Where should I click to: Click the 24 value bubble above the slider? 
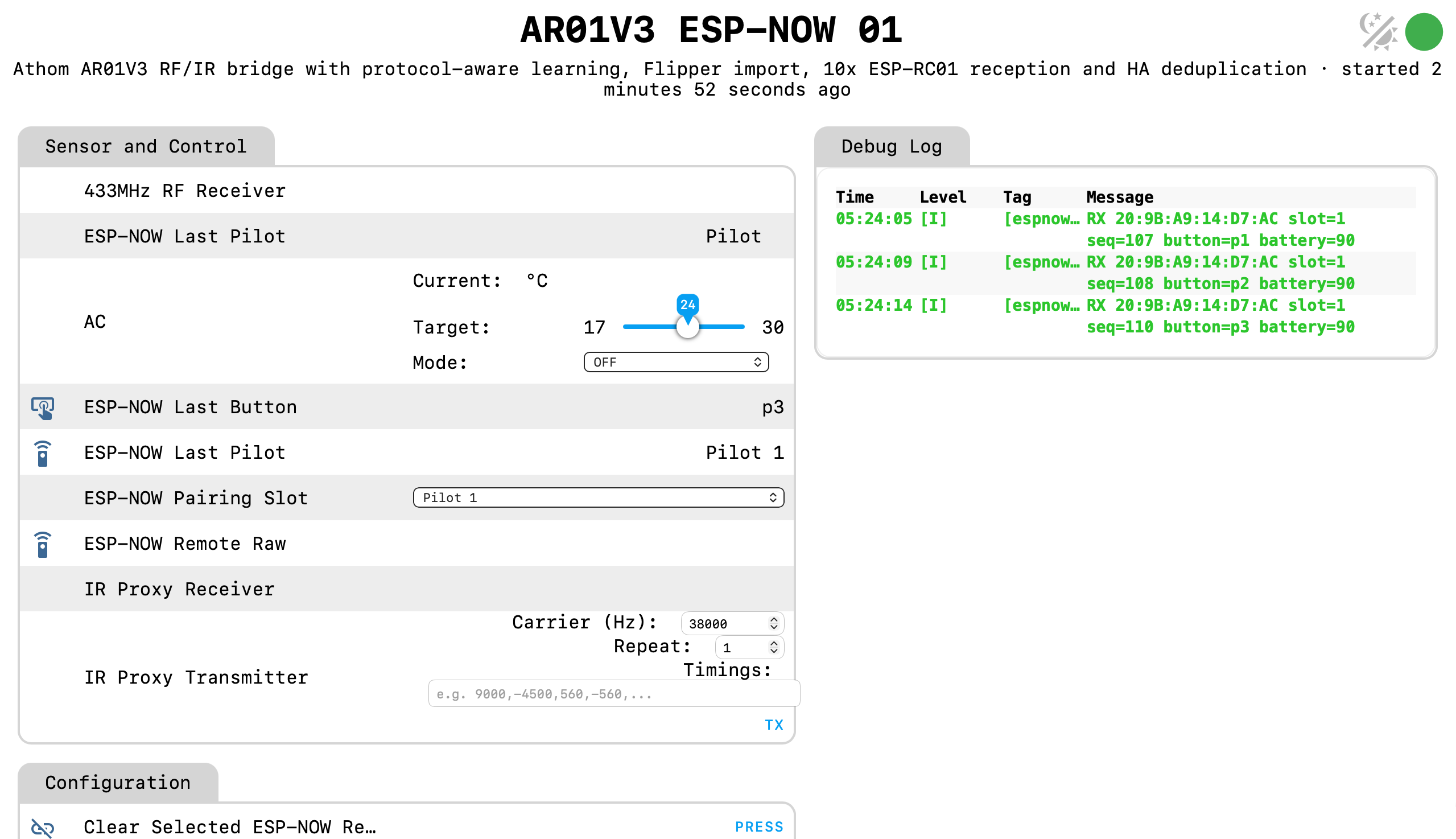click(688, 305)
